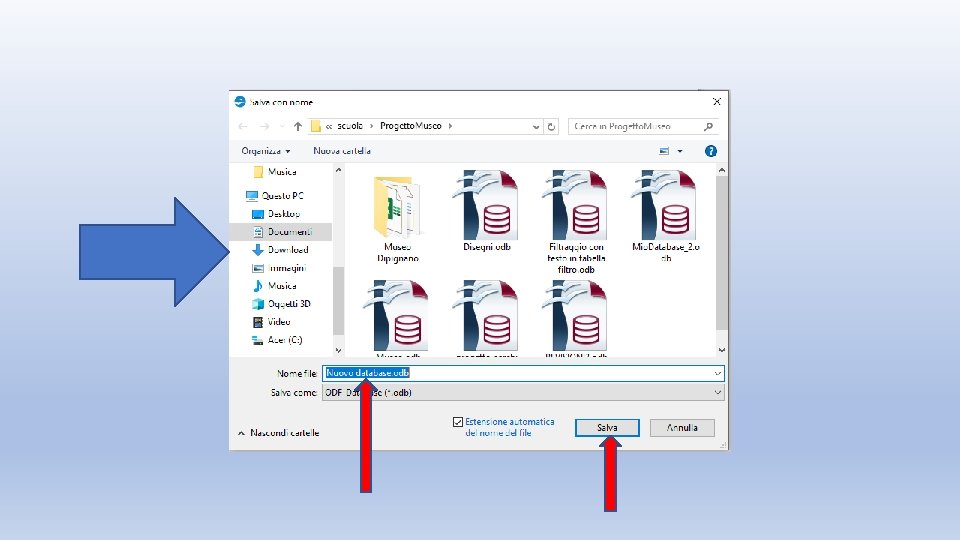Image resolution: width=960 pixels, height=540 pixels.
Task: Click the Annulla button
Action: click(681, 427)
